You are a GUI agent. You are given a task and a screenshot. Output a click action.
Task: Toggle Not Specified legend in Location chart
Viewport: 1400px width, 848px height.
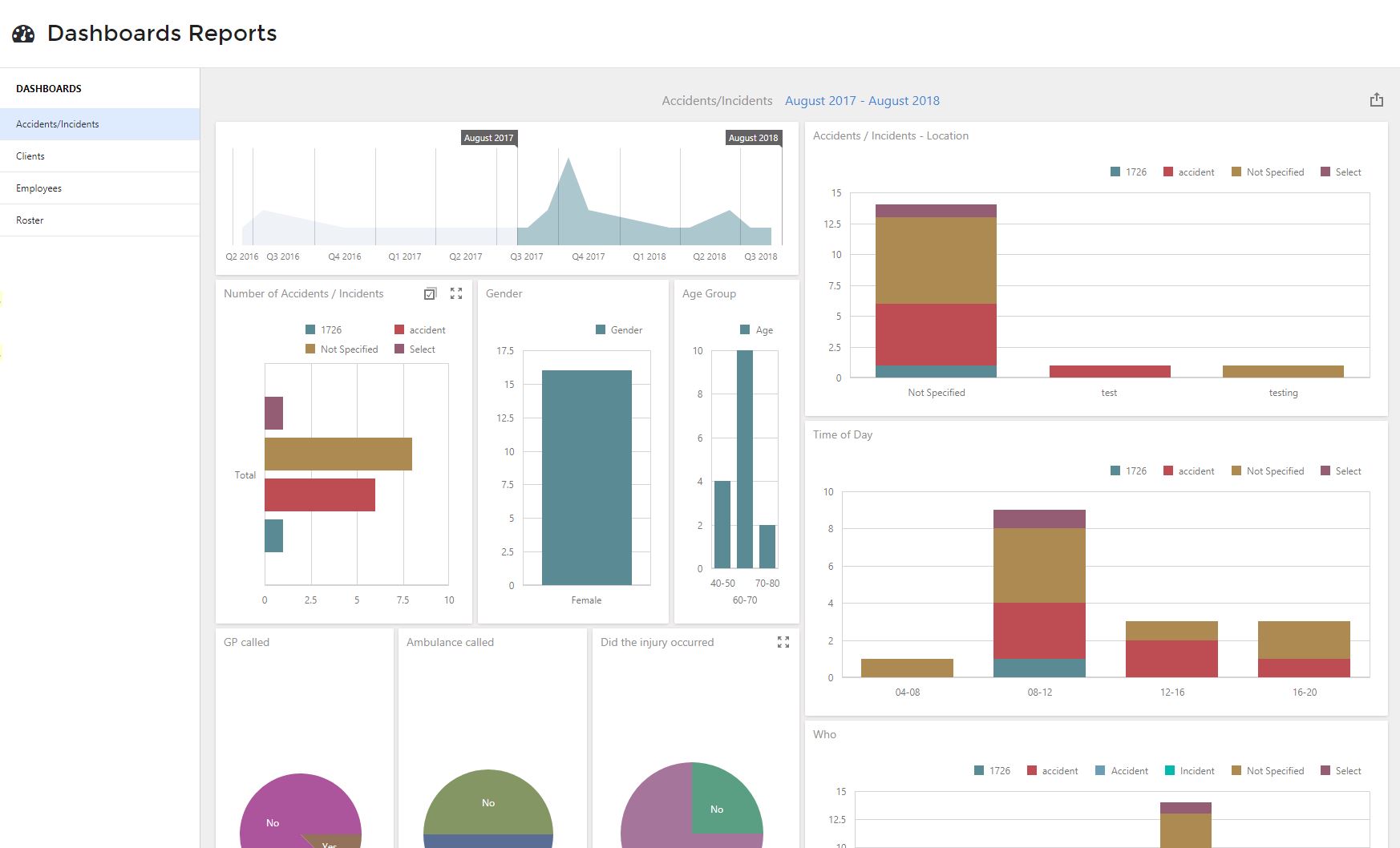coord(1268,172)
